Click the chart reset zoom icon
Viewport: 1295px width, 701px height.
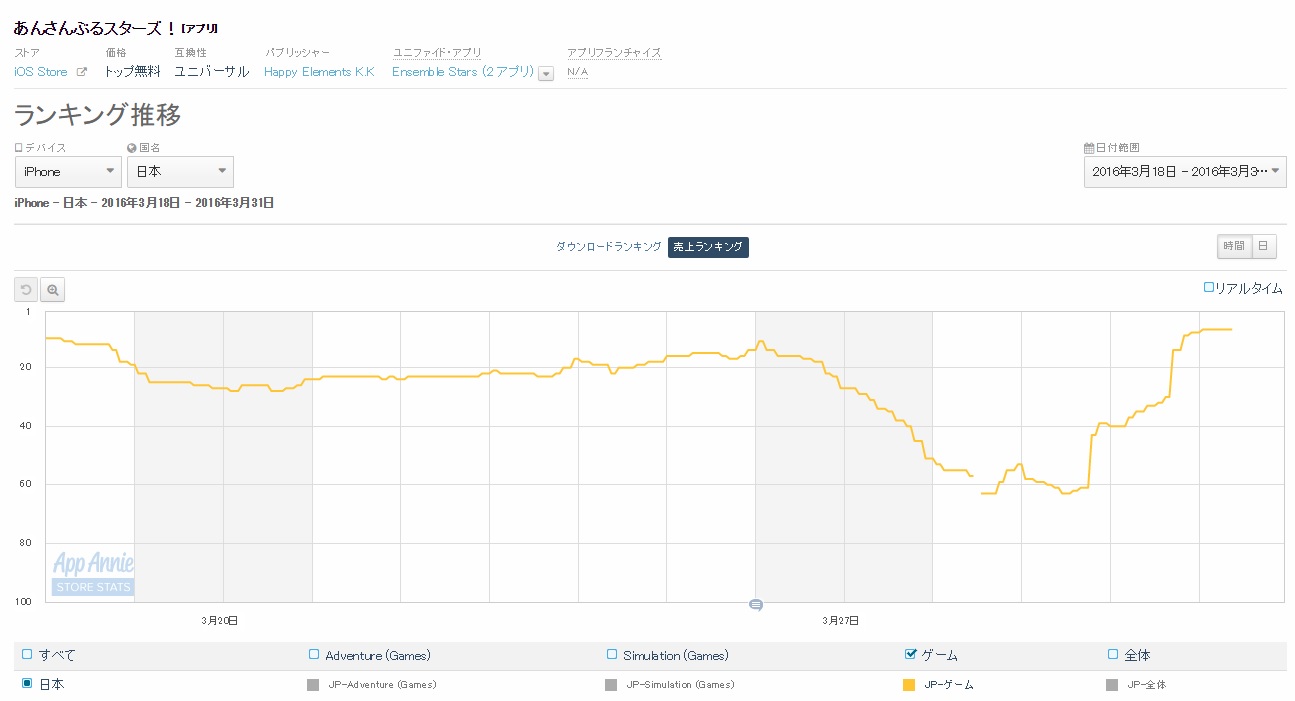[x=27, y=290]
